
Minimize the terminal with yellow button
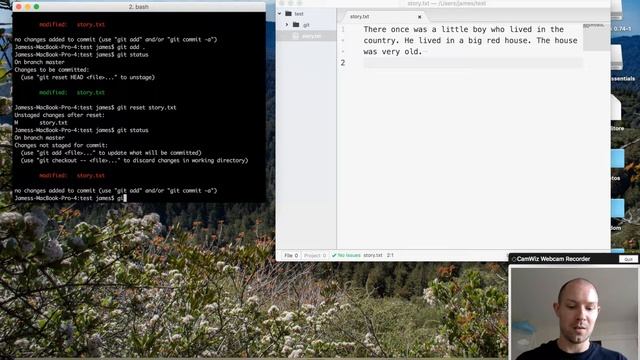[27, 7]
